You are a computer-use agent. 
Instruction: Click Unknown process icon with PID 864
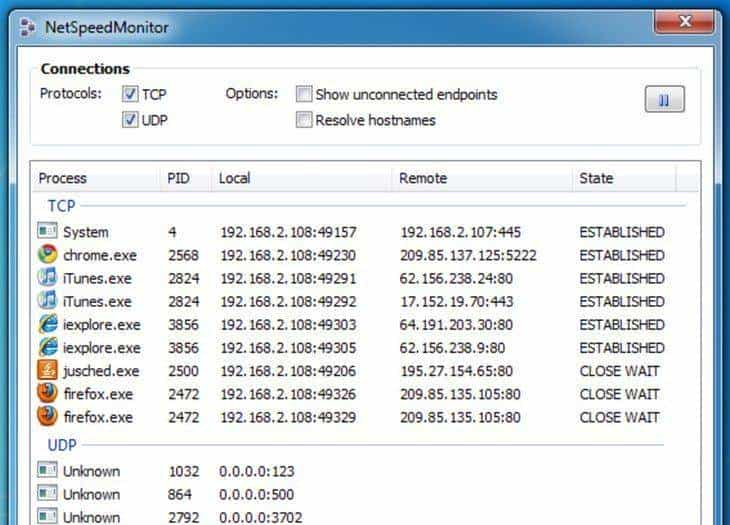coord(47,493)
